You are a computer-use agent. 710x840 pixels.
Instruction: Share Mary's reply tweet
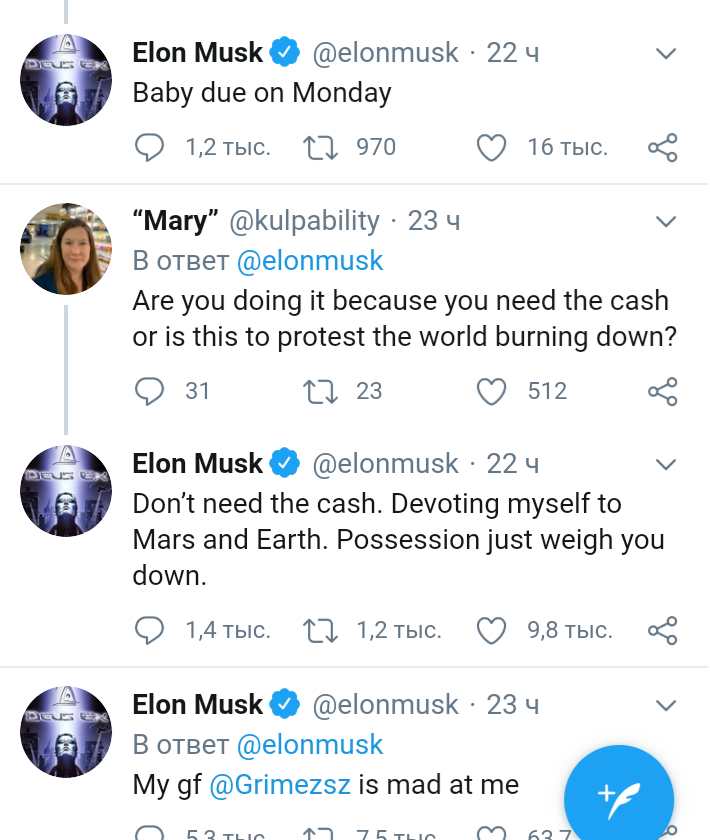pos(663,391)
